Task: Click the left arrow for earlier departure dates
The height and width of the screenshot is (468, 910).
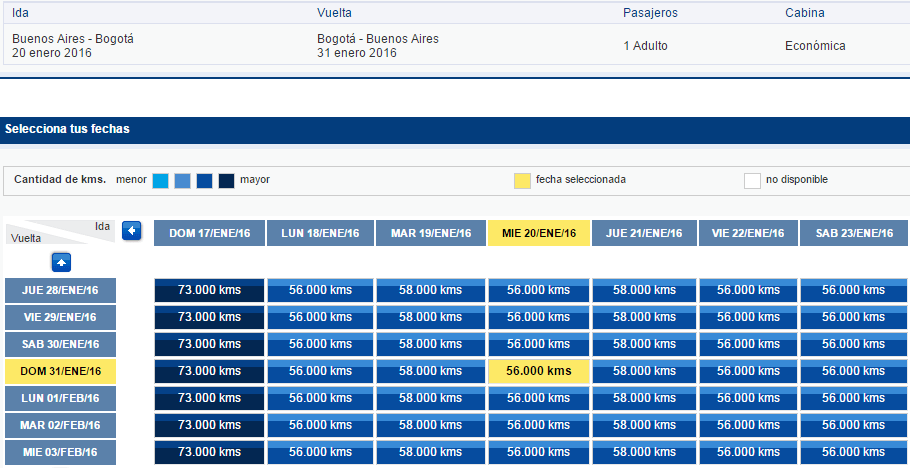Action: 132,231
